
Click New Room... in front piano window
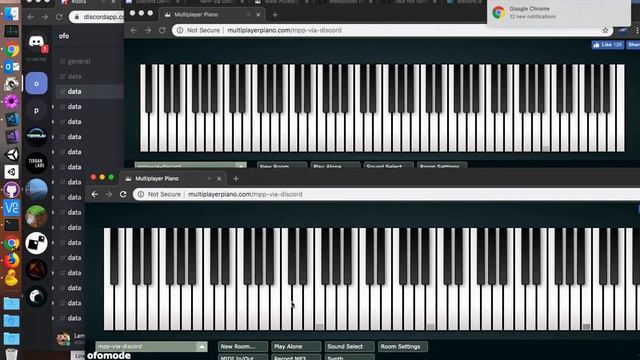243,347
